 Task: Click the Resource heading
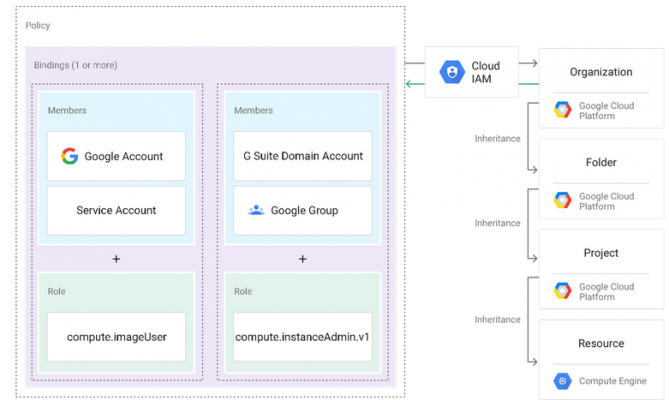coord(601,343)
